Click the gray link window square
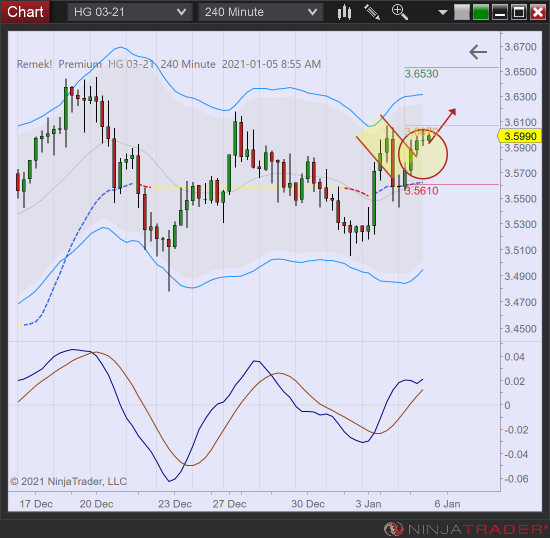Image resolution: width=550 pixels, height=538 pixels. [462, 13]
